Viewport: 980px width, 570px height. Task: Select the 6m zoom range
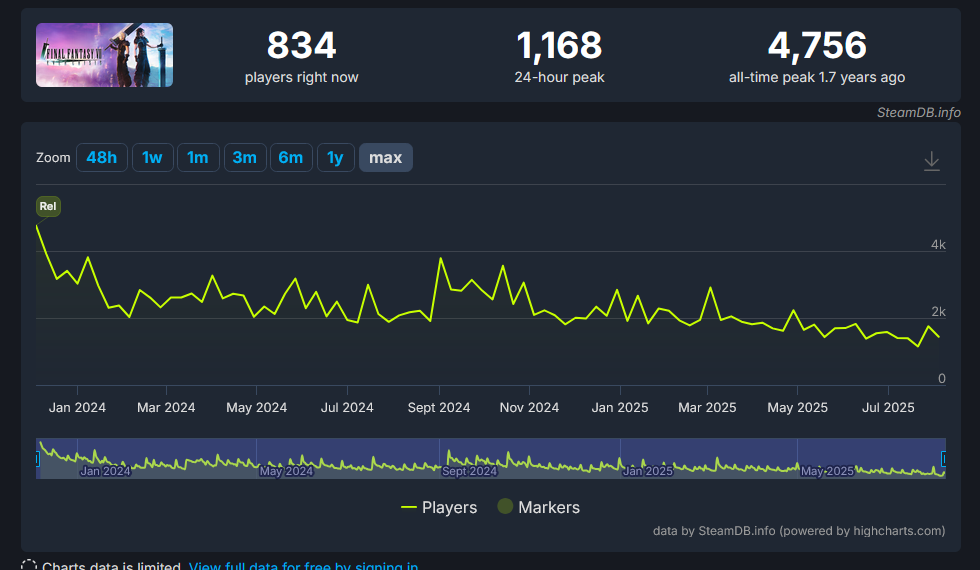291,158
